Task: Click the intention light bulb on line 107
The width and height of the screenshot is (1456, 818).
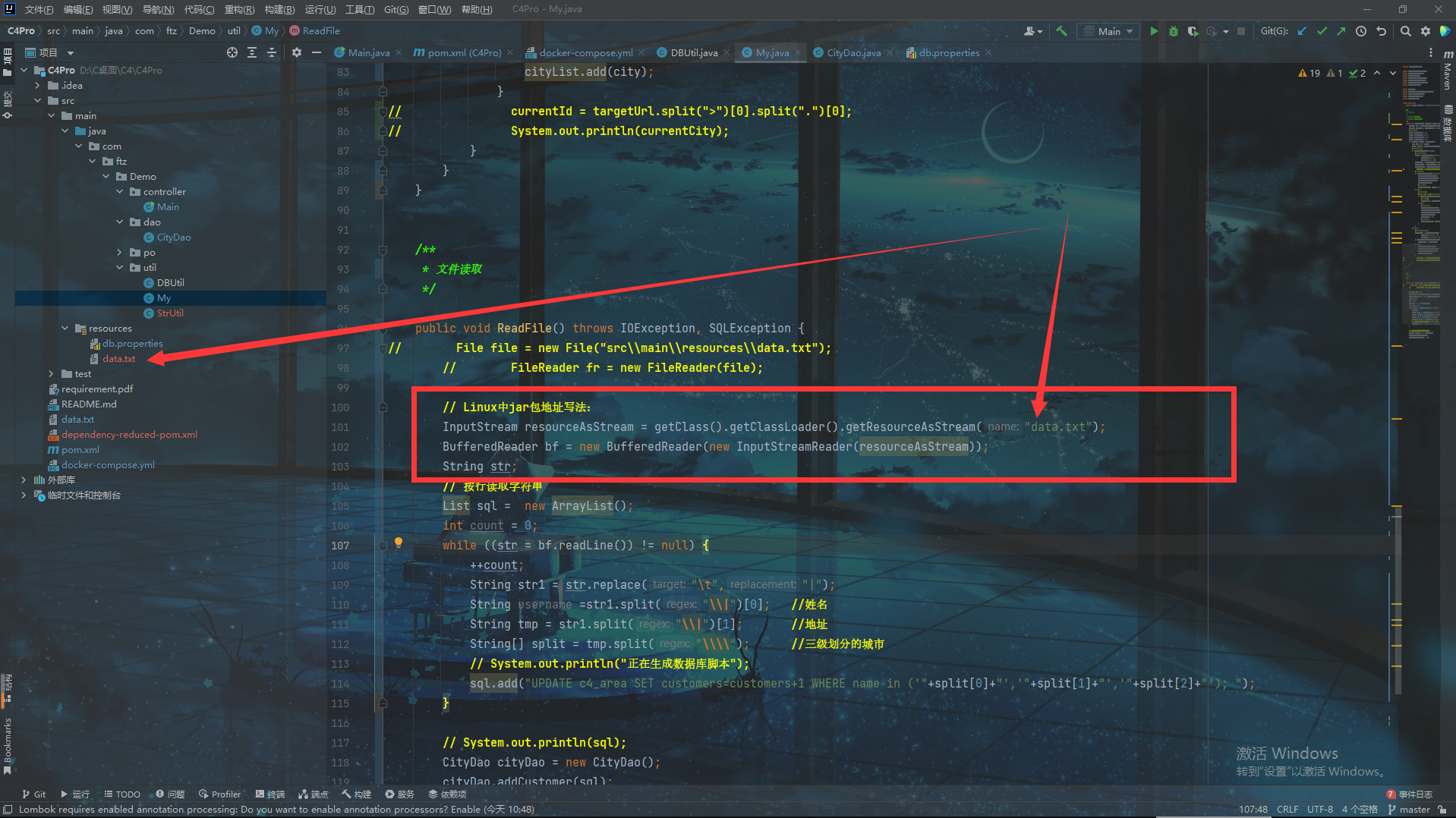Action: click(398, 543)
